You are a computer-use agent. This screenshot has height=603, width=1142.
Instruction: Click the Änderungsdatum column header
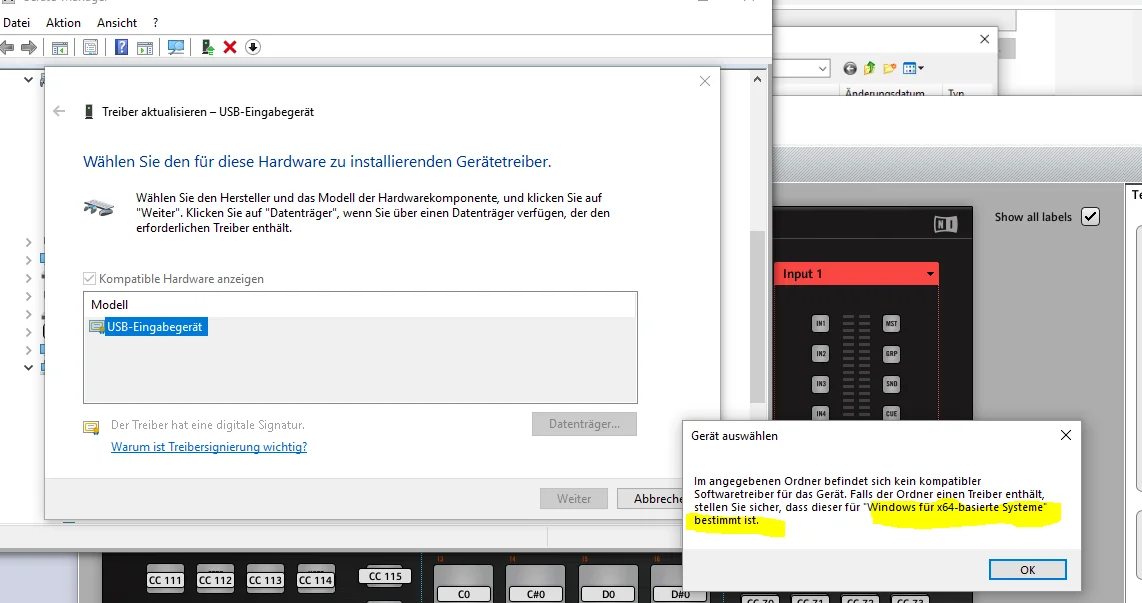coord(885,92)
